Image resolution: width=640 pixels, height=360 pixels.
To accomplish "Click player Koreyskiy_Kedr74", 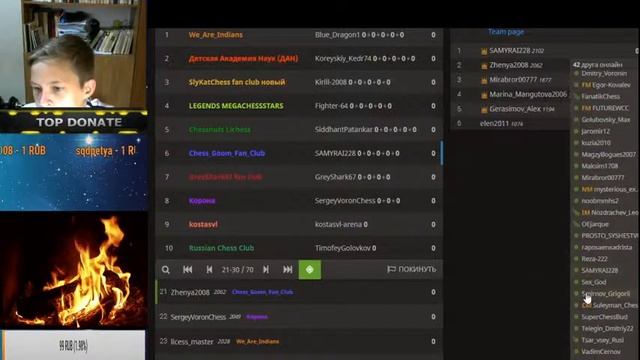I will [343, 59].
